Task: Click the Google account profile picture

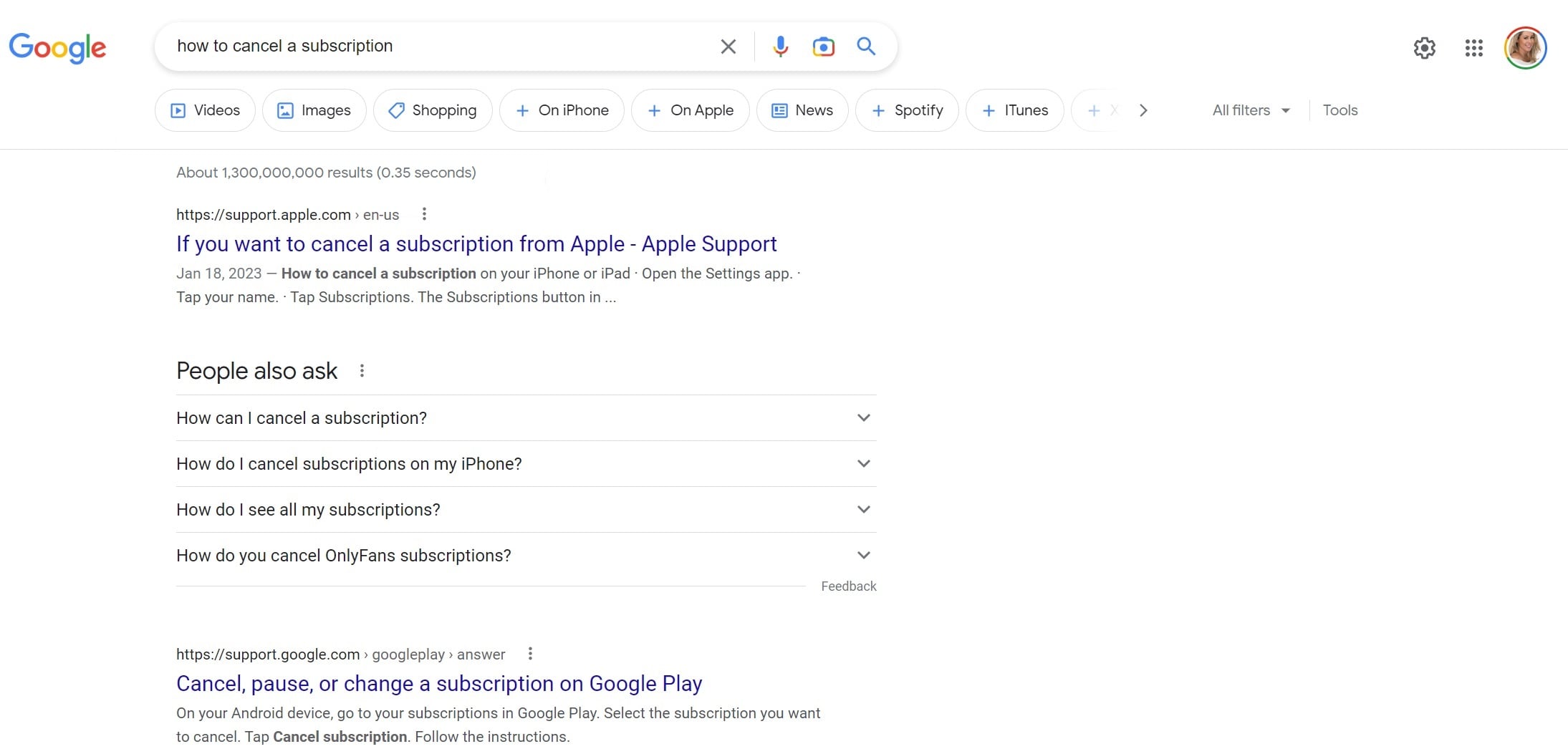Action: click(x=1525, y=48)
